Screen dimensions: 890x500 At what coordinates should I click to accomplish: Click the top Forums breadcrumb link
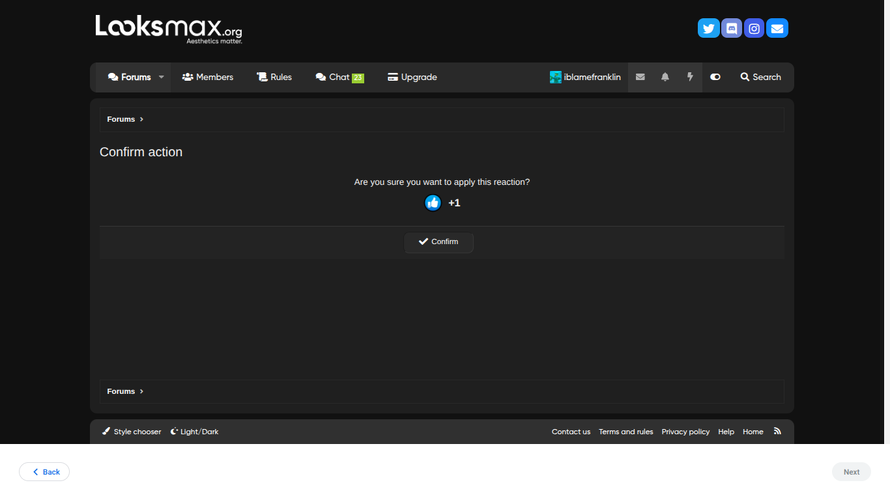pyautogui.click(x=121, y=119)
